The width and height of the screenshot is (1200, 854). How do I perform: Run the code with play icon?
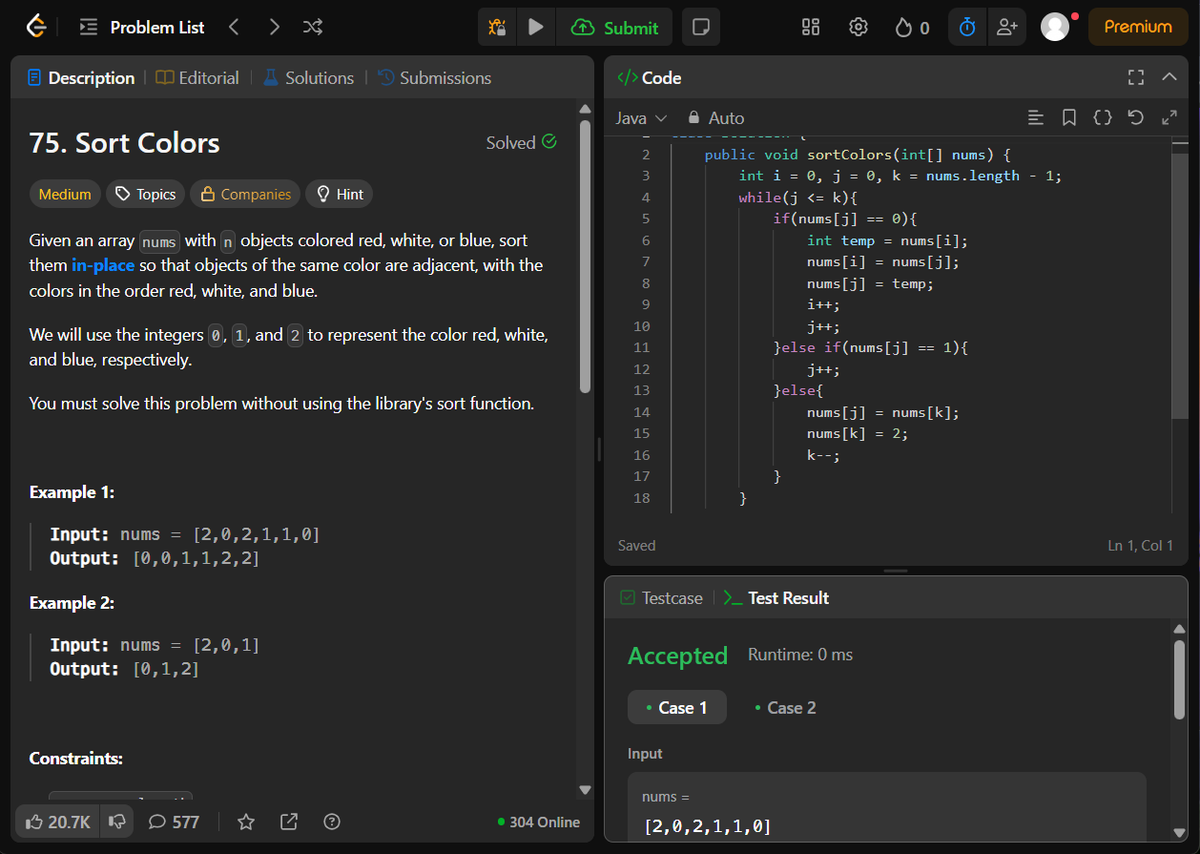tap(536, 28)
